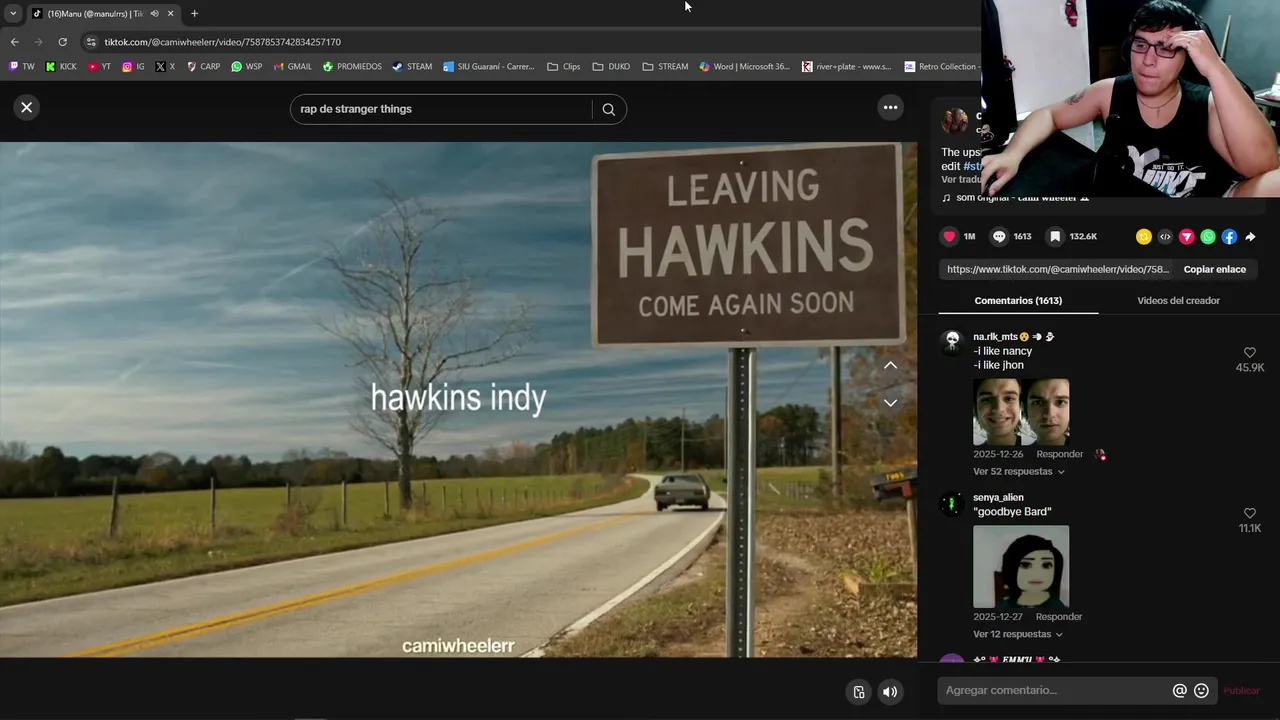Go to the previous video arrow

[890, 366]
